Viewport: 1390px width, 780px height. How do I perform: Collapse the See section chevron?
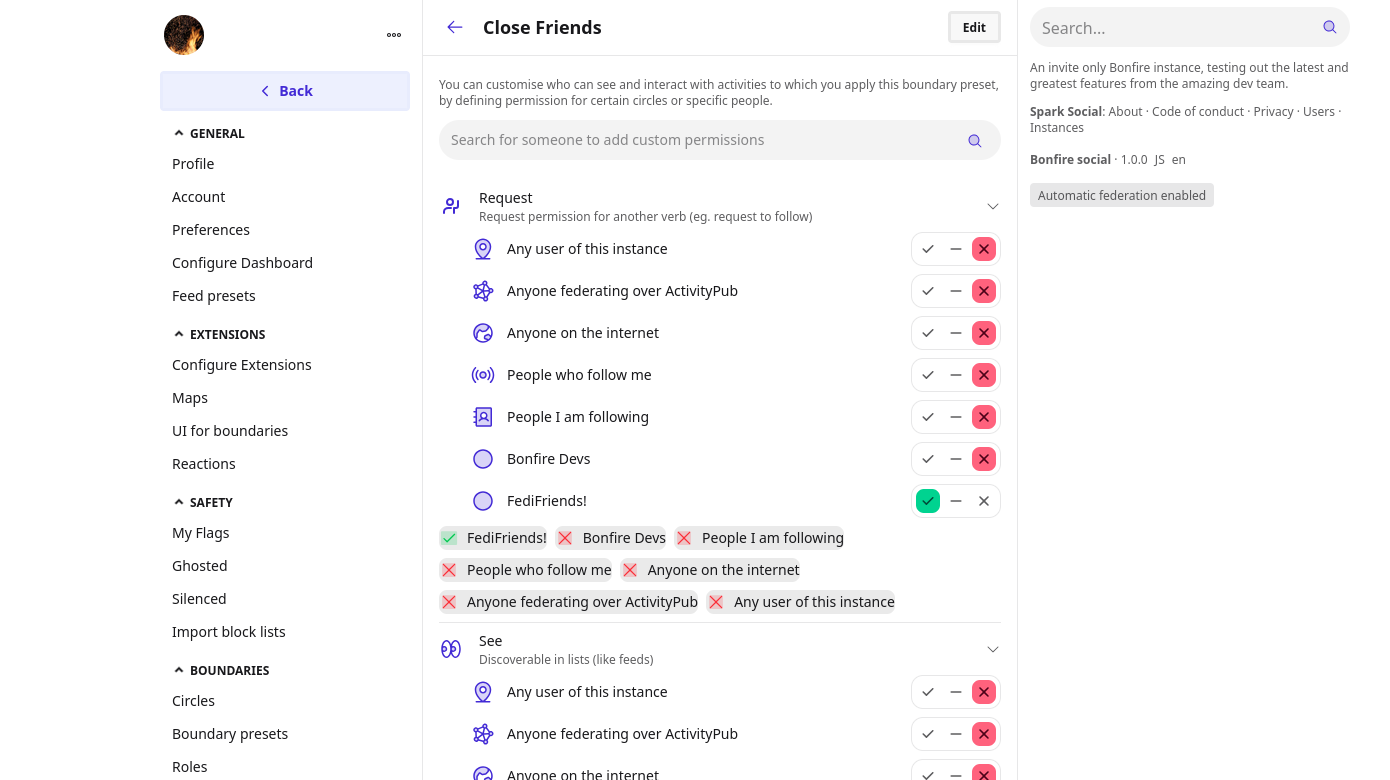(x=993, y=649)
